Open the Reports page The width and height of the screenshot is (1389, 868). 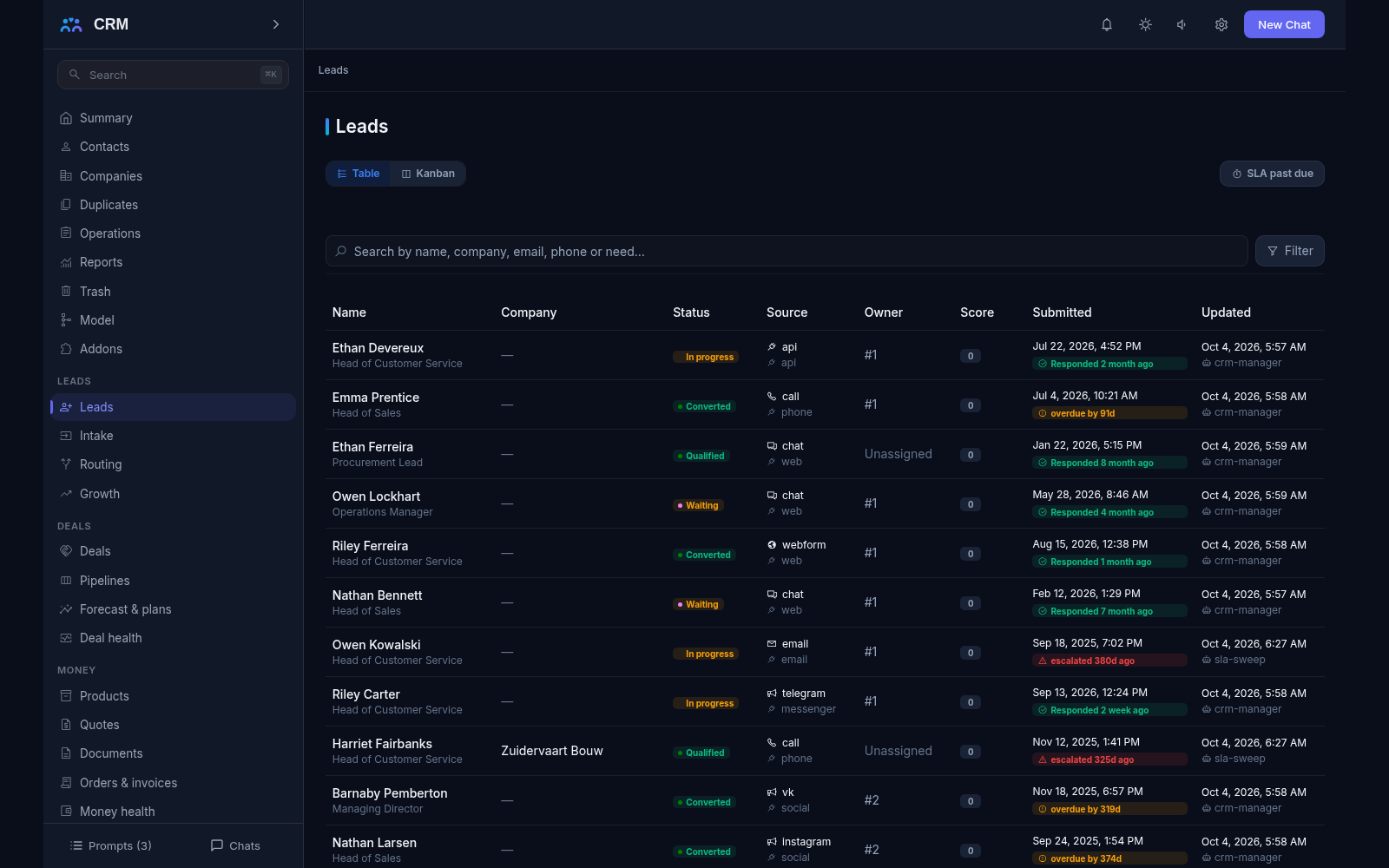tap(173, 262)
